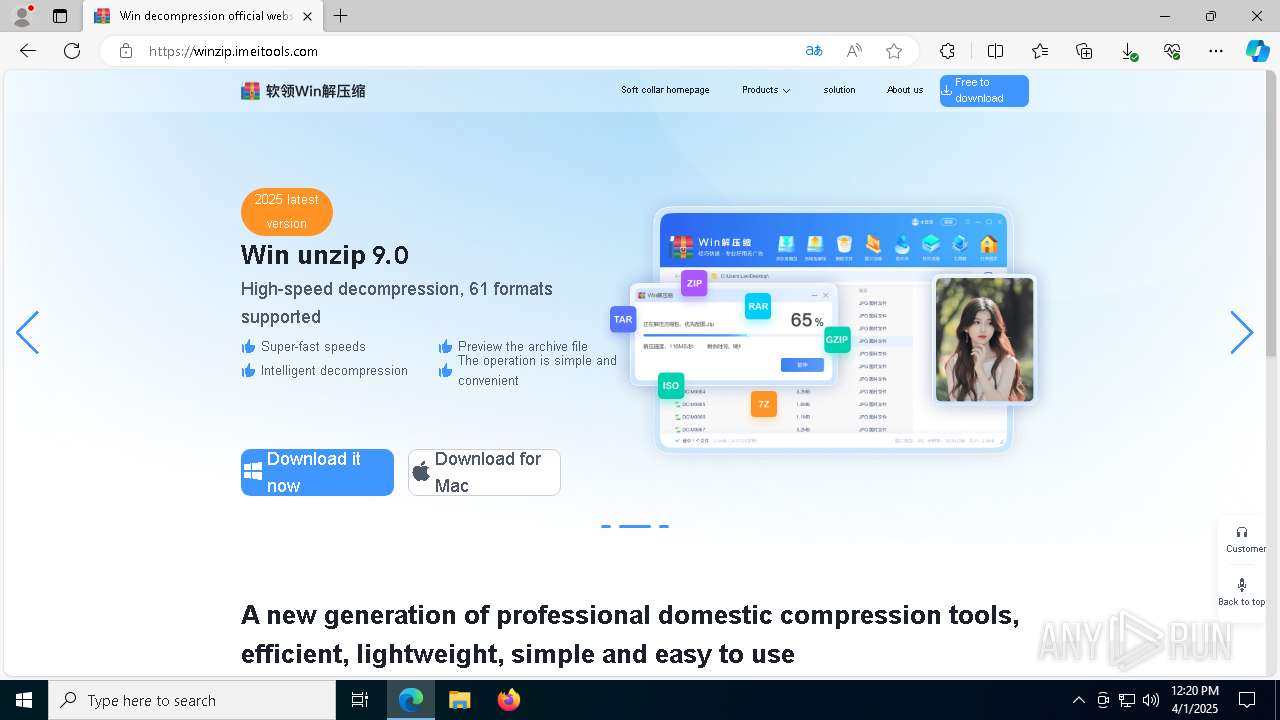
Task: Click the browser Back arrow
Action: [x=28, y=51]
